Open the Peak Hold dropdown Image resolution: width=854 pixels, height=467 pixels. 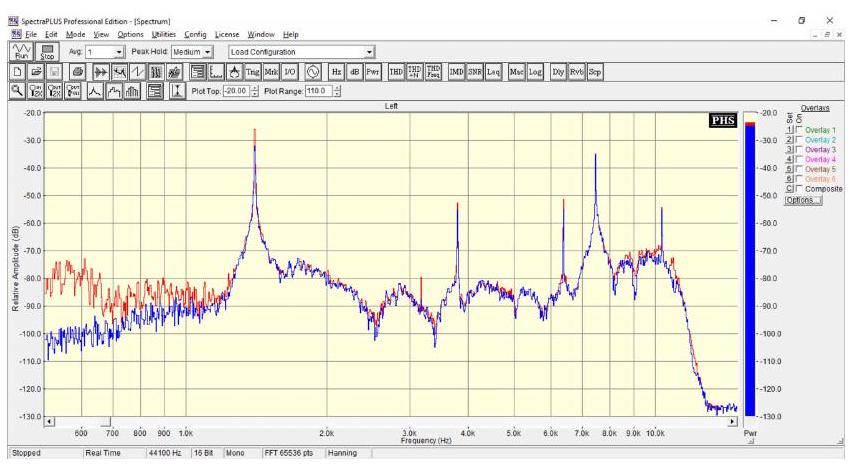point(208,52)
